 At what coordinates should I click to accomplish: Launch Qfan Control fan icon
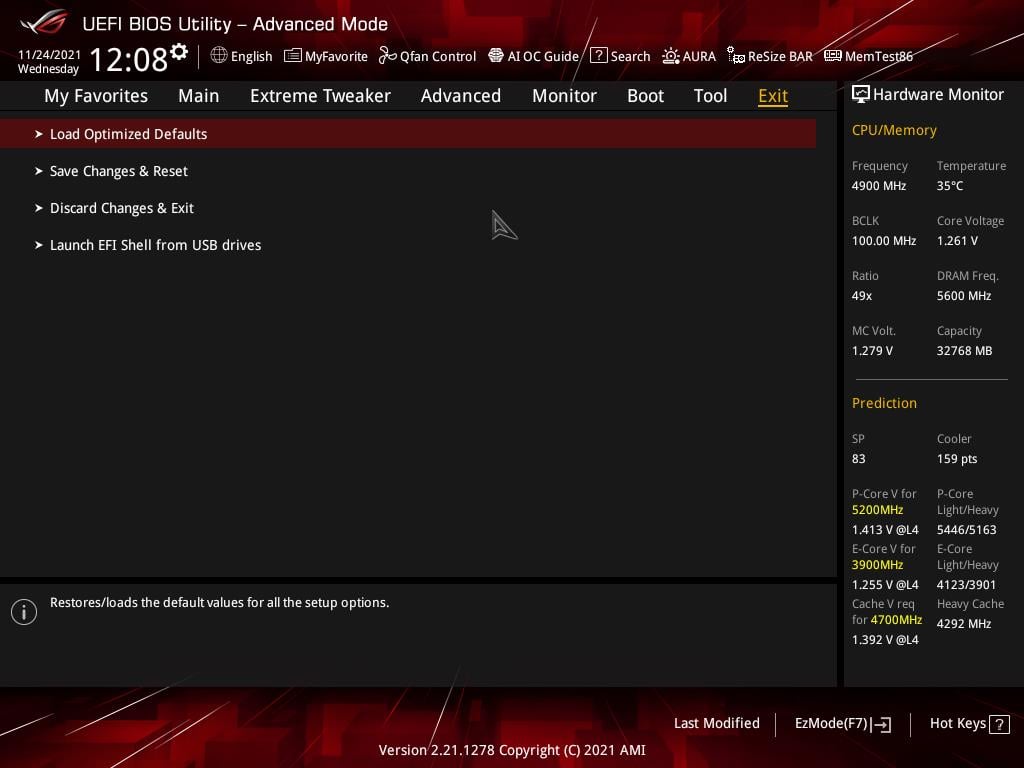(x=388, y=56)
